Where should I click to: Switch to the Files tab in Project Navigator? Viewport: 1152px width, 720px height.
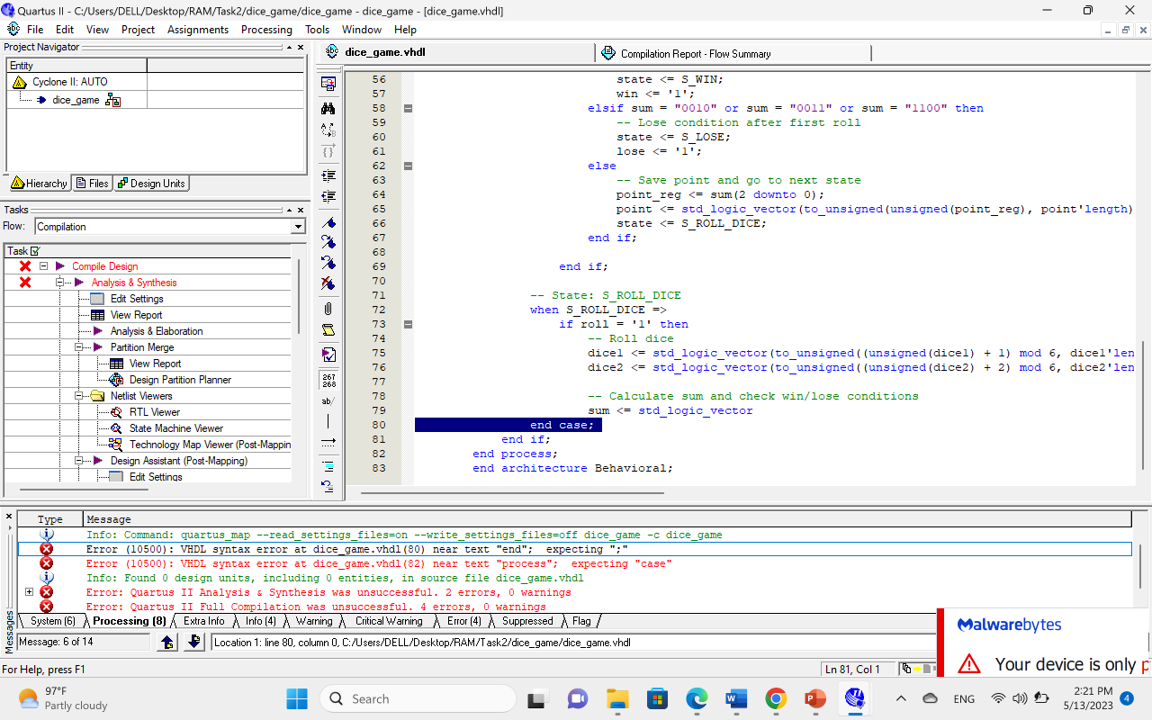tap(92, 184)
